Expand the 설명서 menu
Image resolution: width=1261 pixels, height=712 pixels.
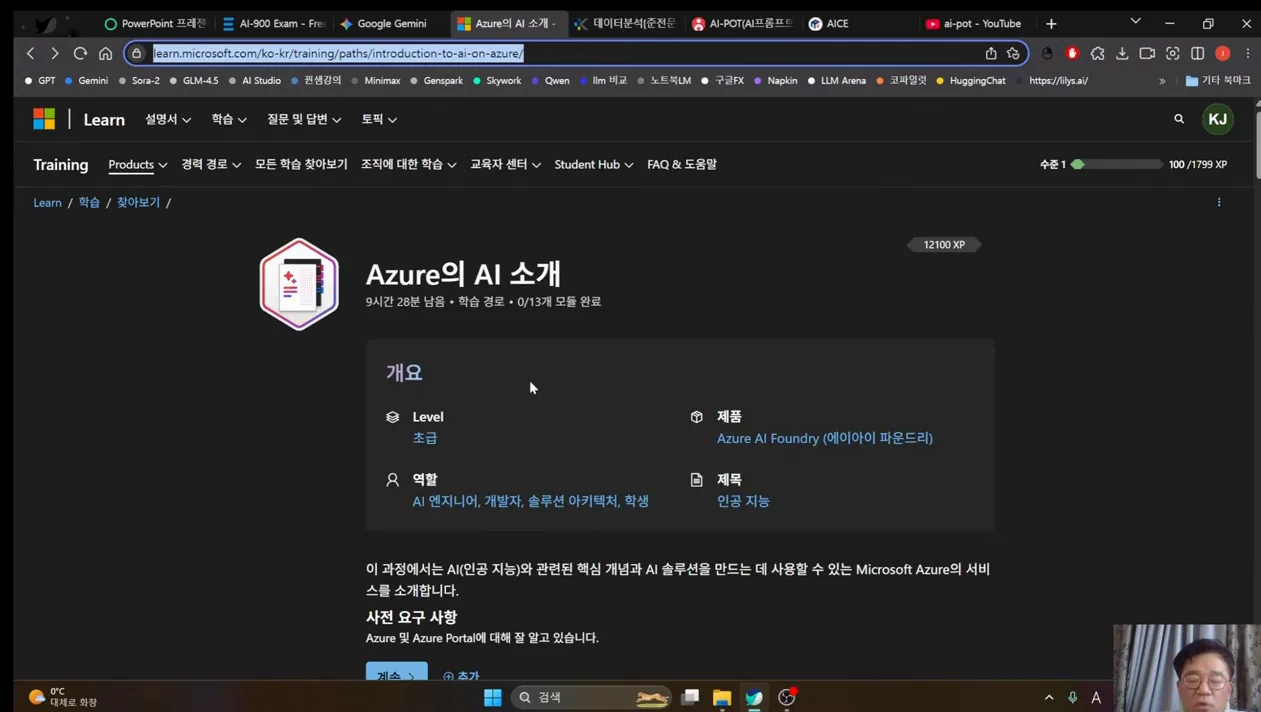click(168, 119)
